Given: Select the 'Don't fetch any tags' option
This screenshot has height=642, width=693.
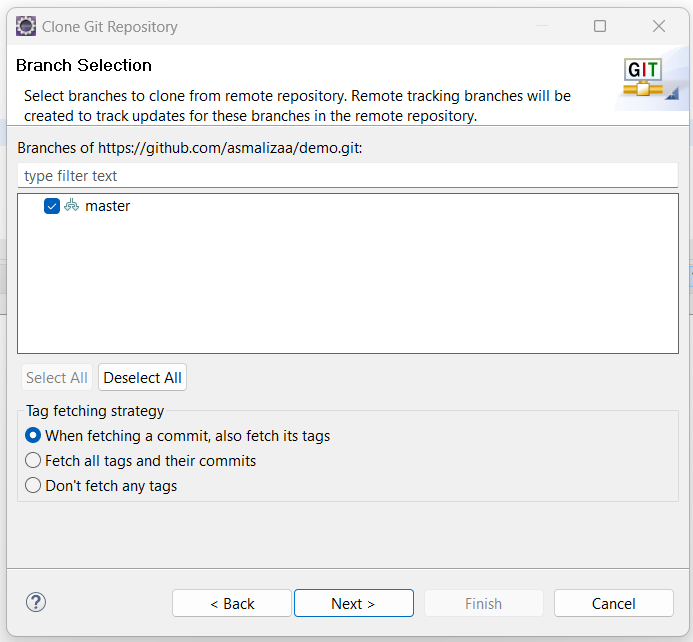Looking at the screenshot, I should point(33,486).
